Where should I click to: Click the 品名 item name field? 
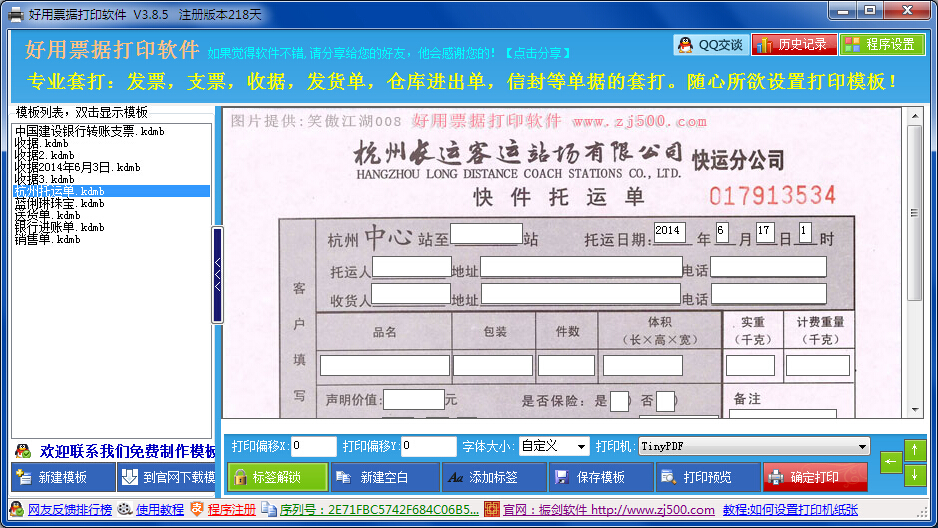coord(385,365)
